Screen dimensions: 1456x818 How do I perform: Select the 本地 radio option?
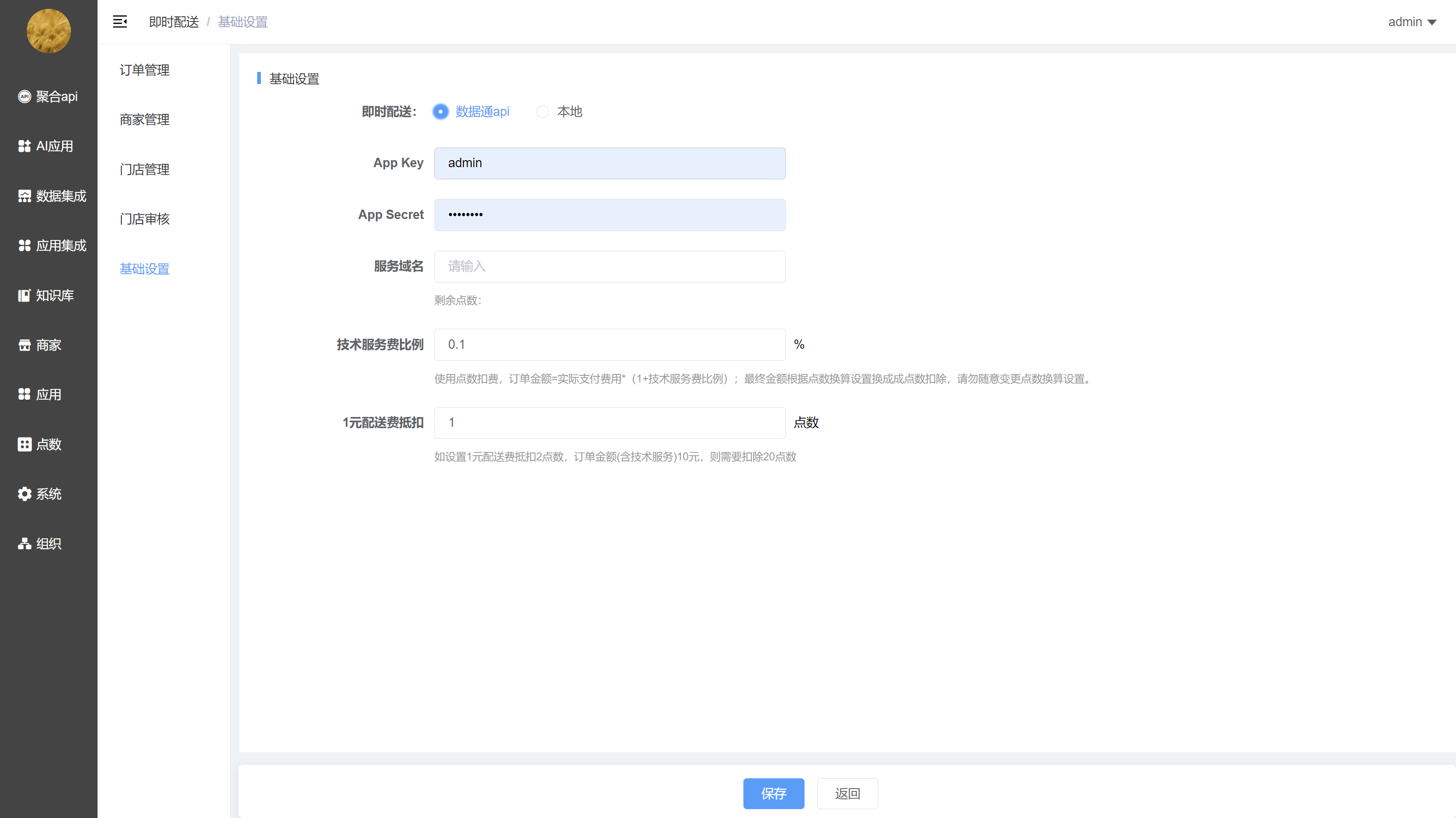click(542, 112)
